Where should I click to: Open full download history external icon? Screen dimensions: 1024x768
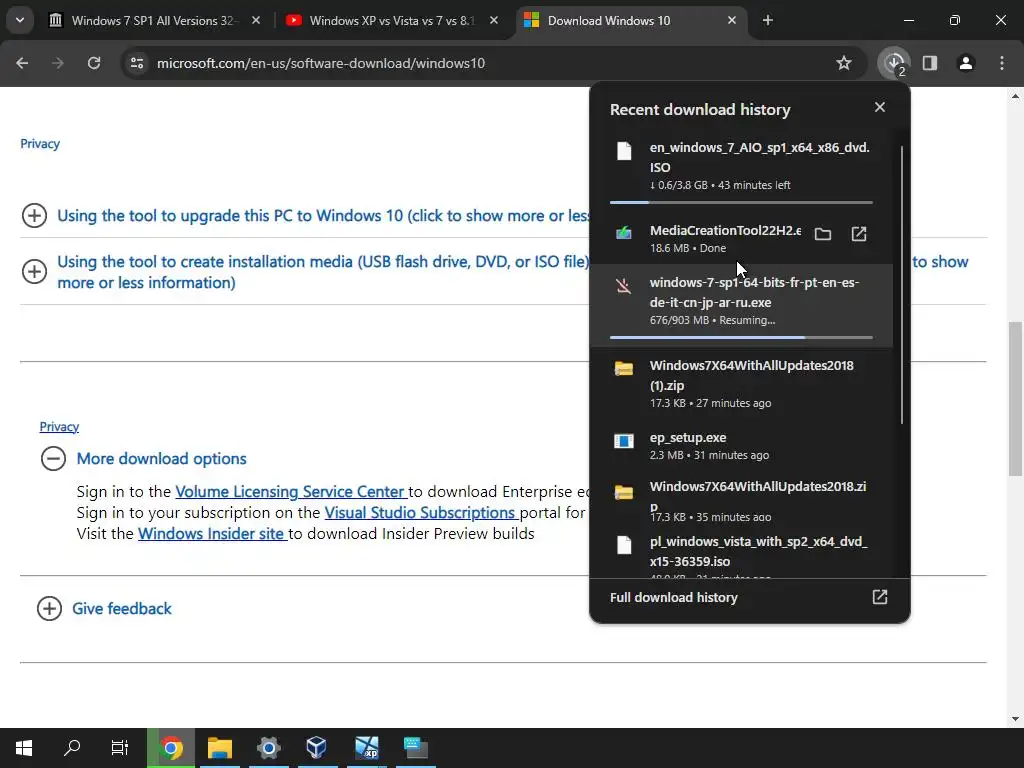coord(880,597)
